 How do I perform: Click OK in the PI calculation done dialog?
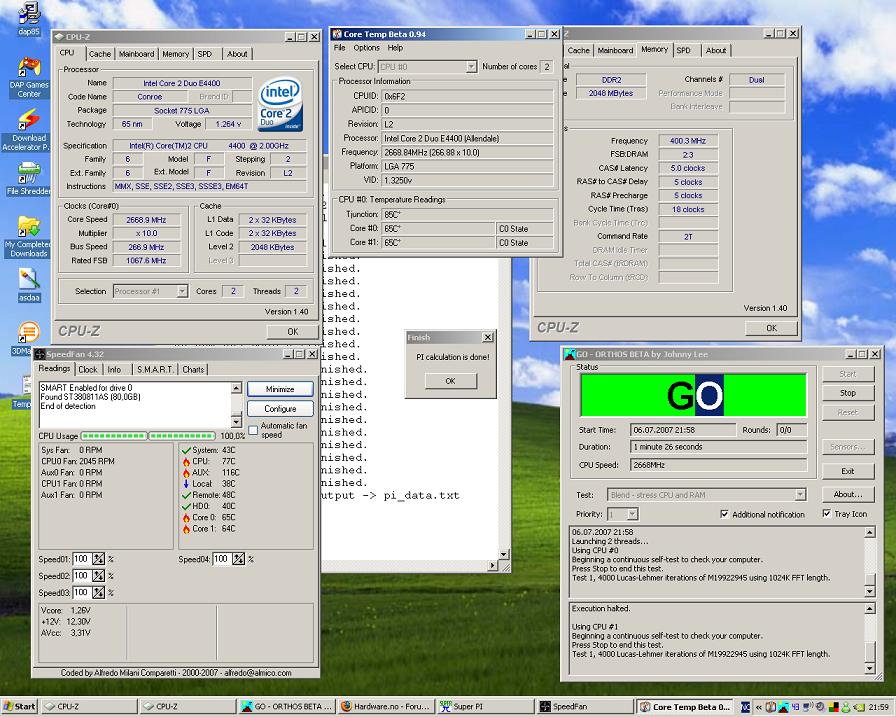450,381
